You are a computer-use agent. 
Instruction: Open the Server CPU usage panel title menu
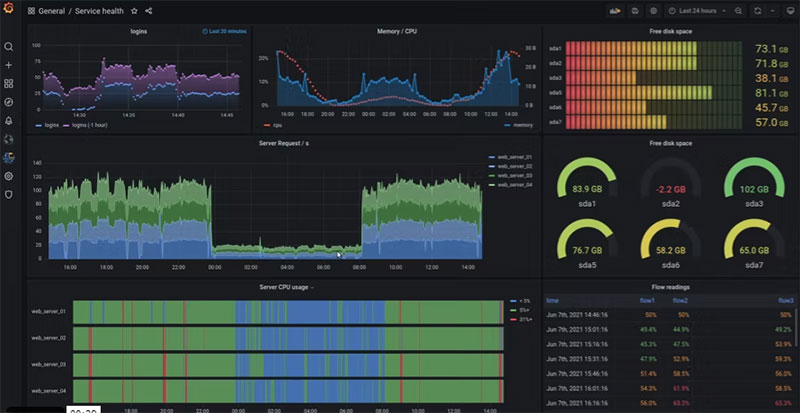(x=284, y=288)
